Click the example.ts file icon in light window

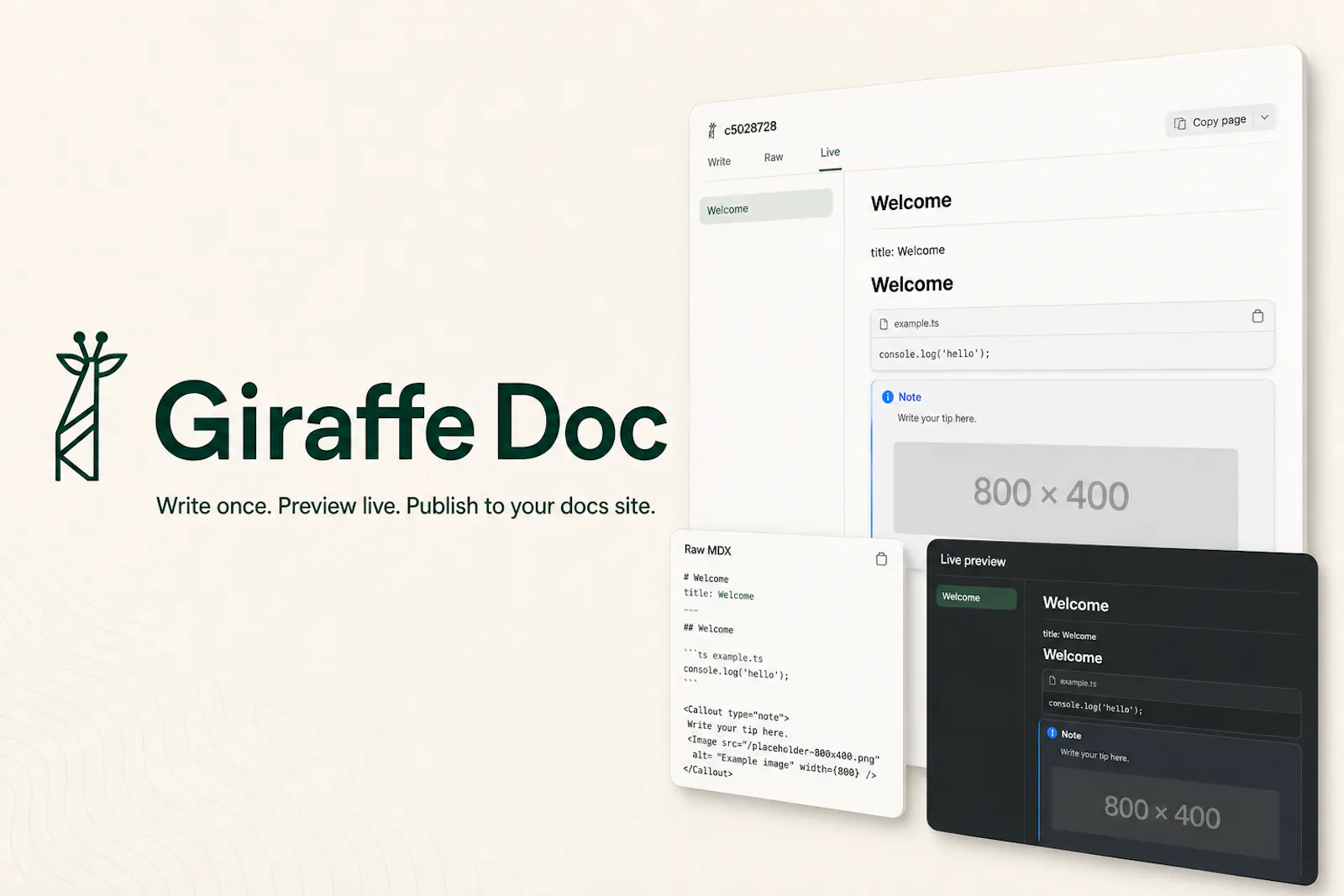coord(884,324)
